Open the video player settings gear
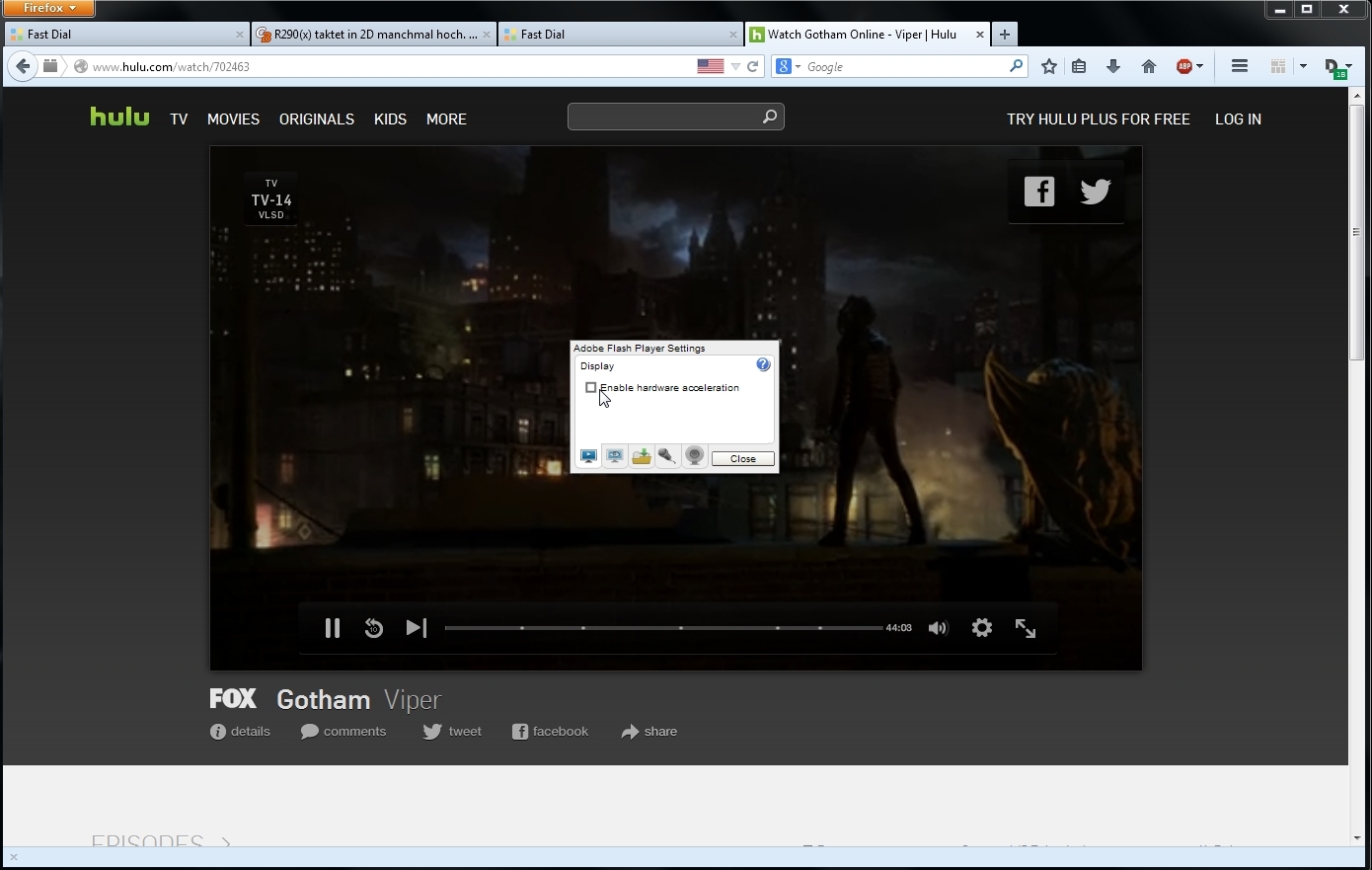Viewport: 1372px width, 870px height. coord(982,628)
